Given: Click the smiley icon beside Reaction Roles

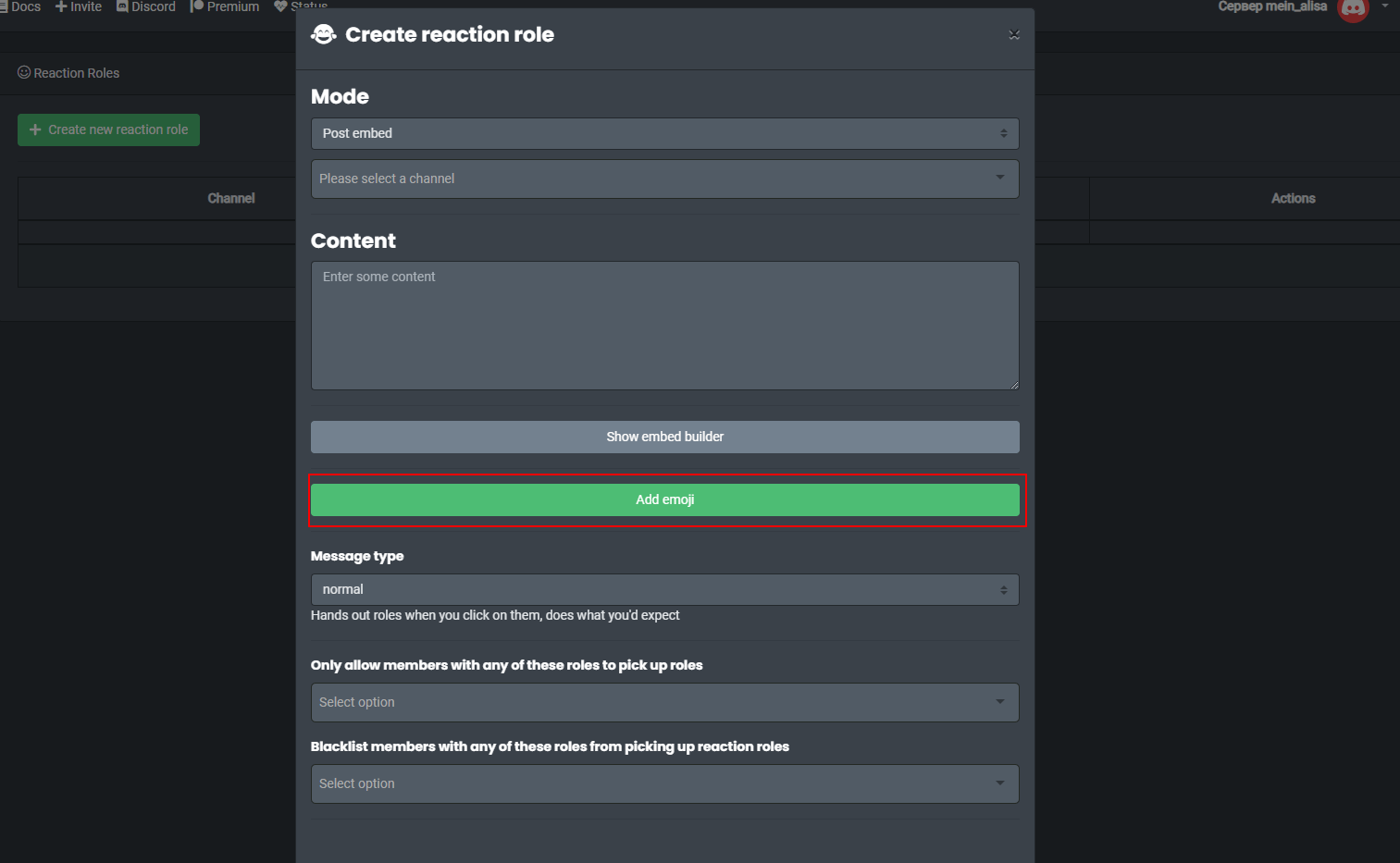Looking at the screenshot, I should 24,72.
